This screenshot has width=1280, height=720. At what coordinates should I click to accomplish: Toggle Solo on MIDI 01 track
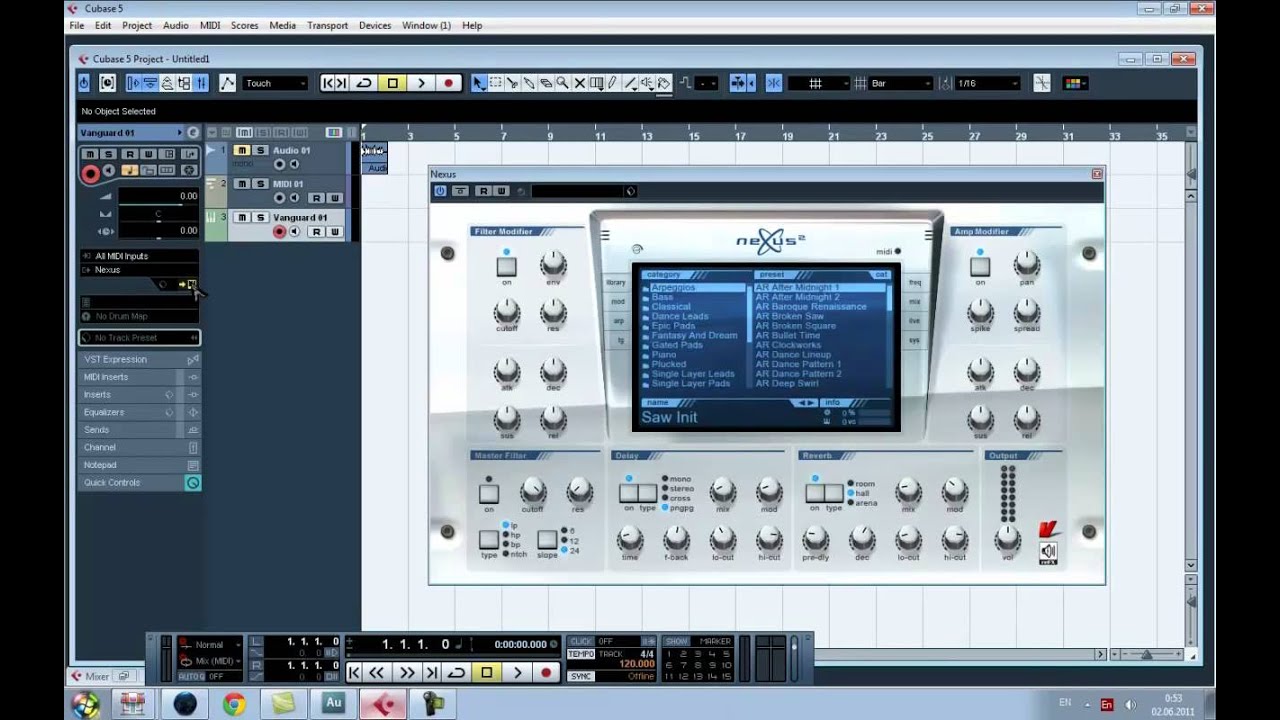tap(260, 184)
